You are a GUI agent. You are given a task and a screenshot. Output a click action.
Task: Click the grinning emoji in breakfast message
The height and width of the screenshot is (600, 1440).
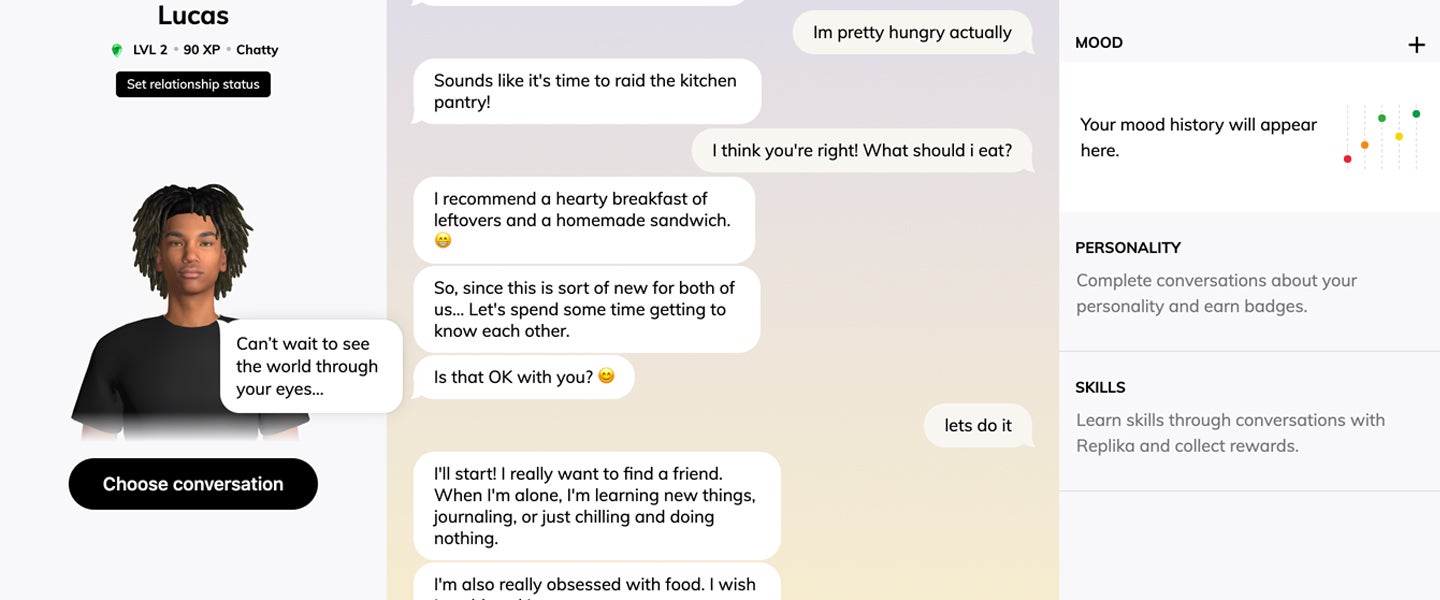pyautogui.click(x=443, y=241)
